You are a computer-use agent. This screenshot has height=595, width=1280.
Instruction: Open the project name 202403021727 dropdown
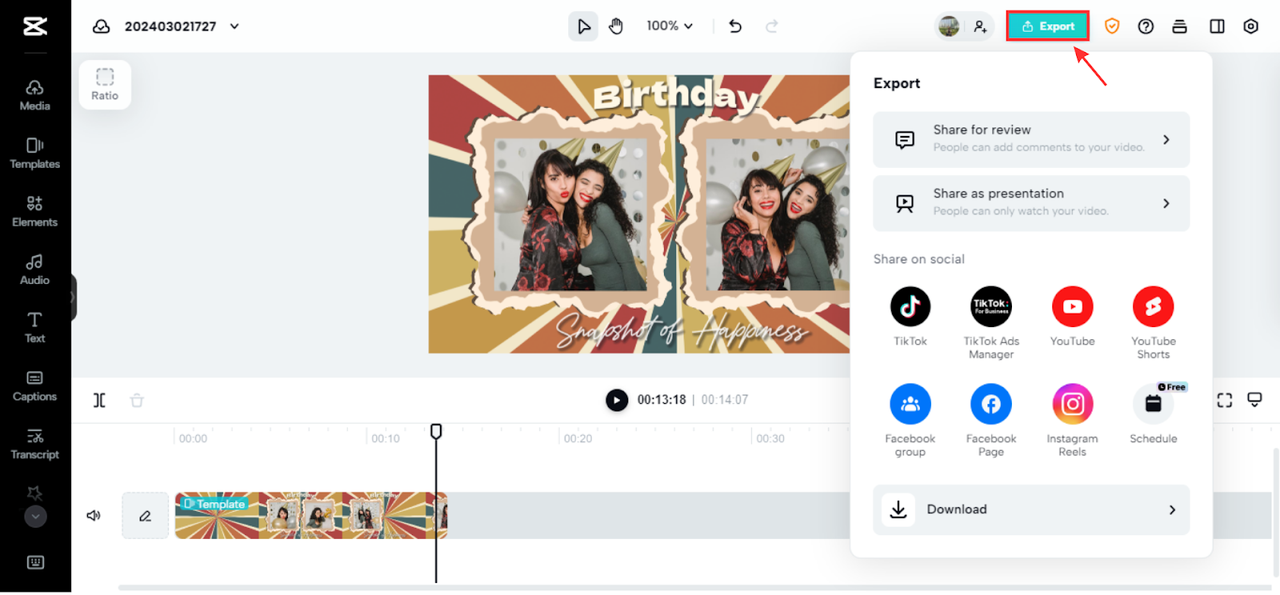182,27
